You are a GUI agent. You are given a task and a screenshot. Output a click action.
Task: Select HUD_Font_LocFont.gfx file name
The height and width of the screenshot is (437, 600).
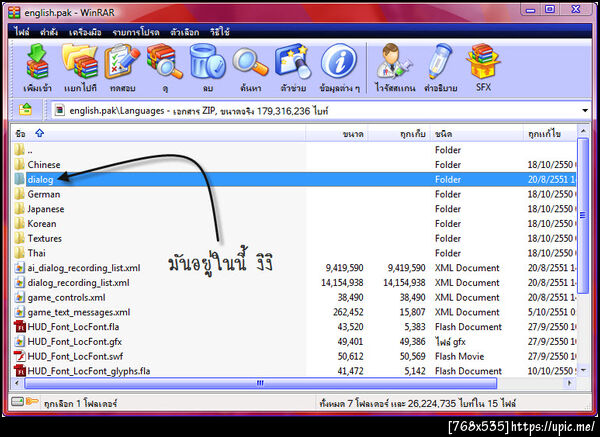pyautogui.click(x=75, y=341)
